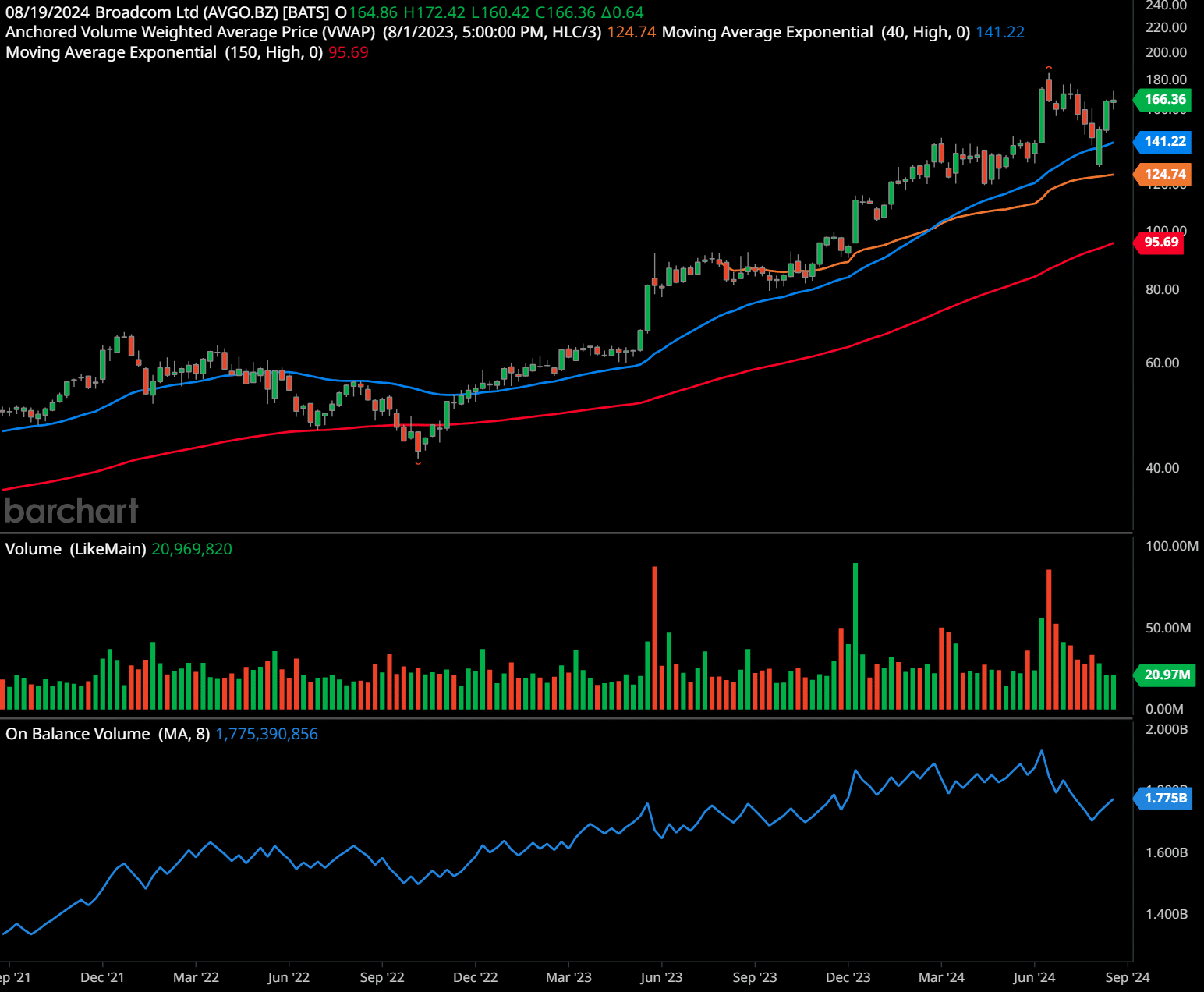1204x992 pixels.
Task: Click the Dec '23 date axis label
Action: click(848, 977)
